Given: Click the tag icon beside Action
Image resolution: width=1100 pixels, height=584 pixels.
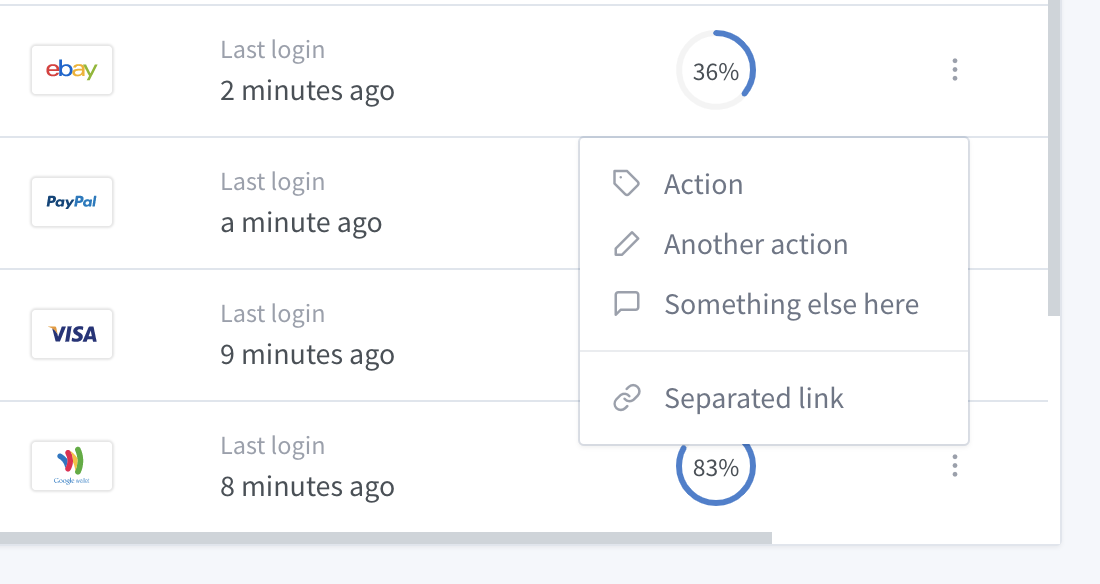Looking at the screenshot, I should pos(628,183).
